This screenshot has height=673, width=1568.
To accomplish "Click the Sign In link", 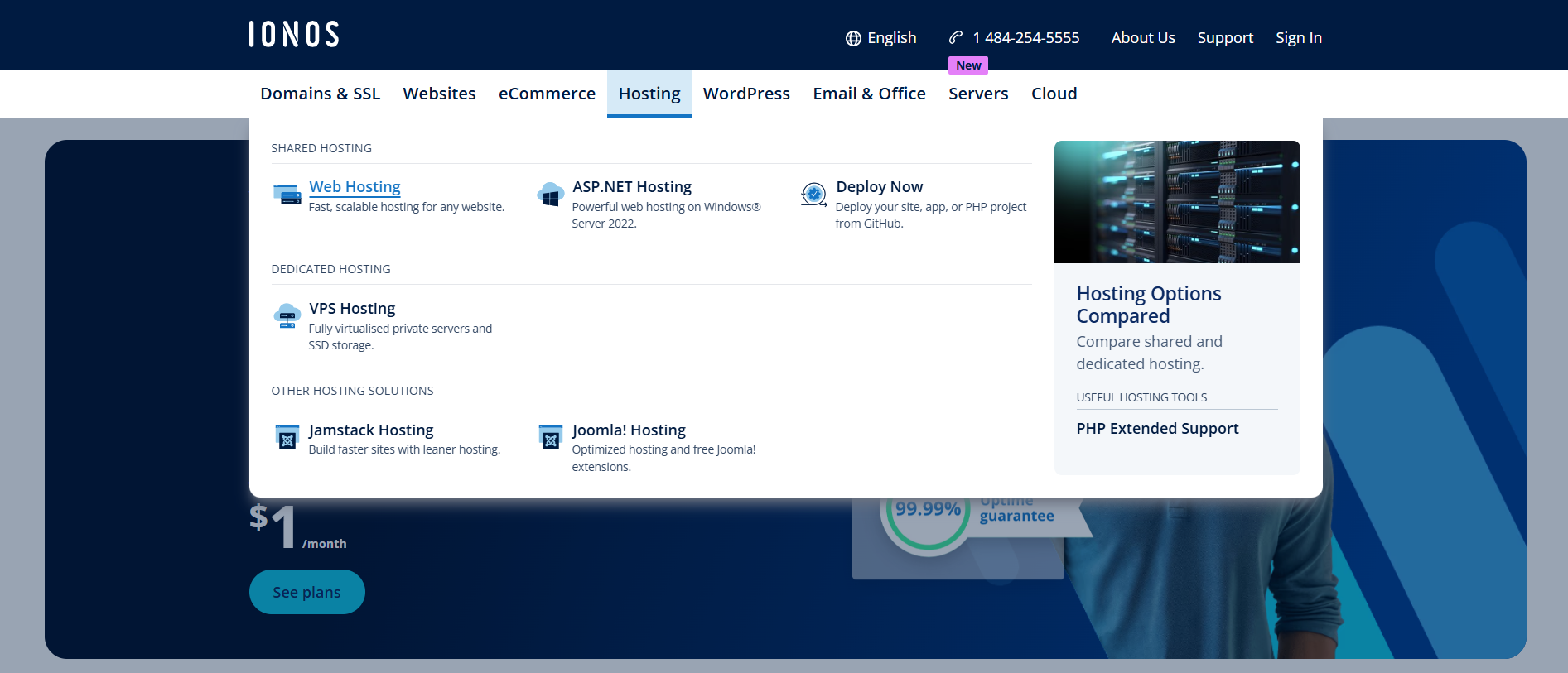I will tap(1298, 38).
